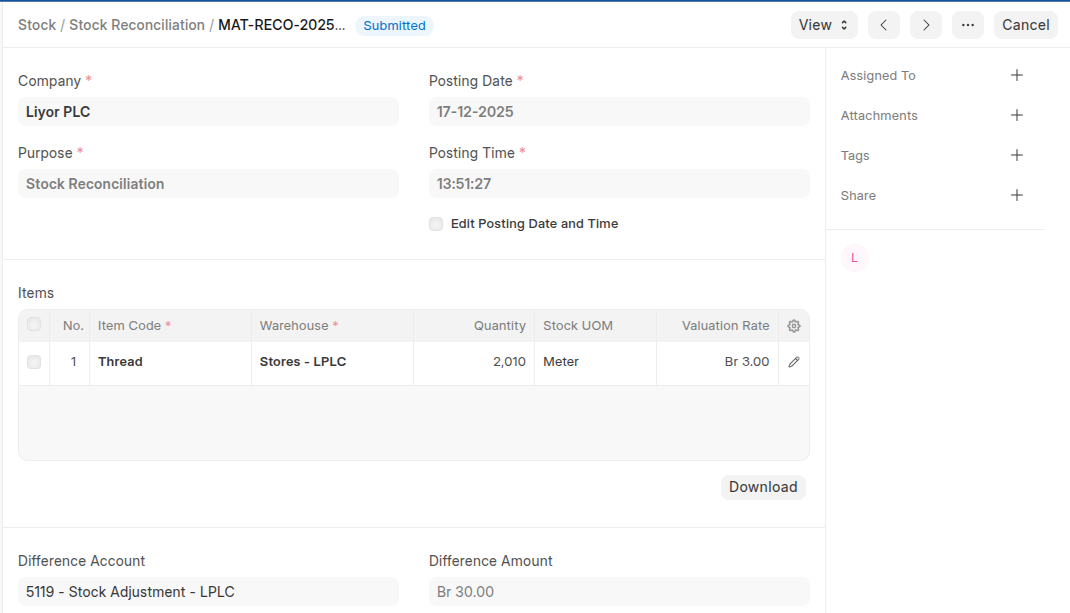1070x613 pixels.
Task: Toggle Edit Posting Date and Time checkbox
Action: 436,224
